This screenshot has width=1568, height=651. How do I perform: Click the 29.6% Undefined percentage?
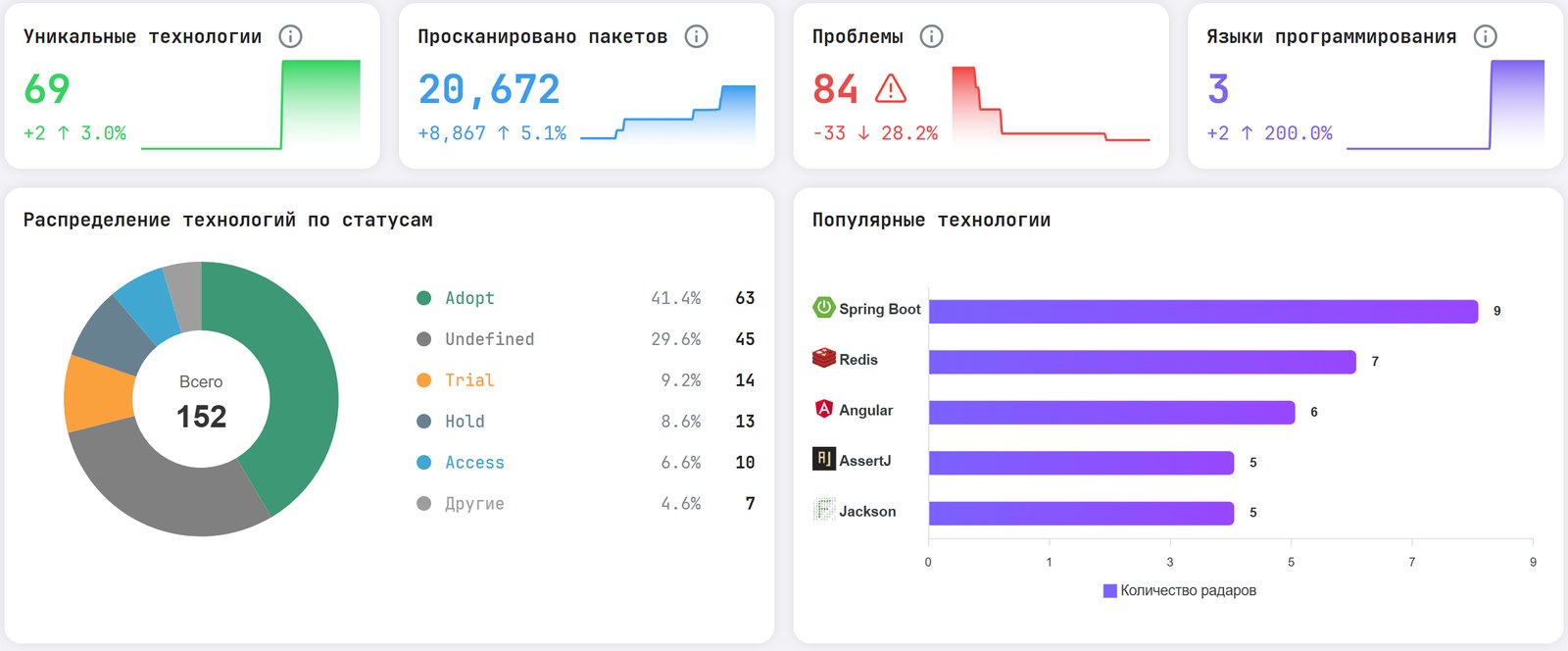[x=676, y=339]
